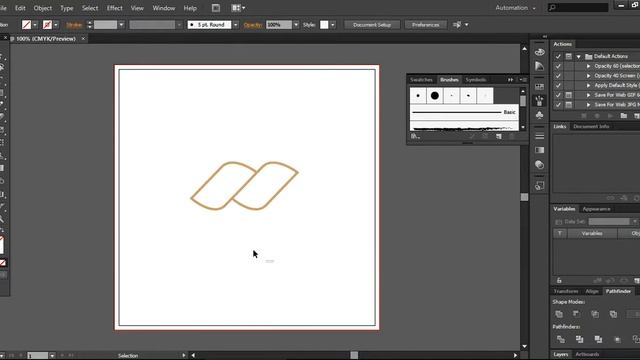Open the Object menu
The image size is (640, 360).
43,8
